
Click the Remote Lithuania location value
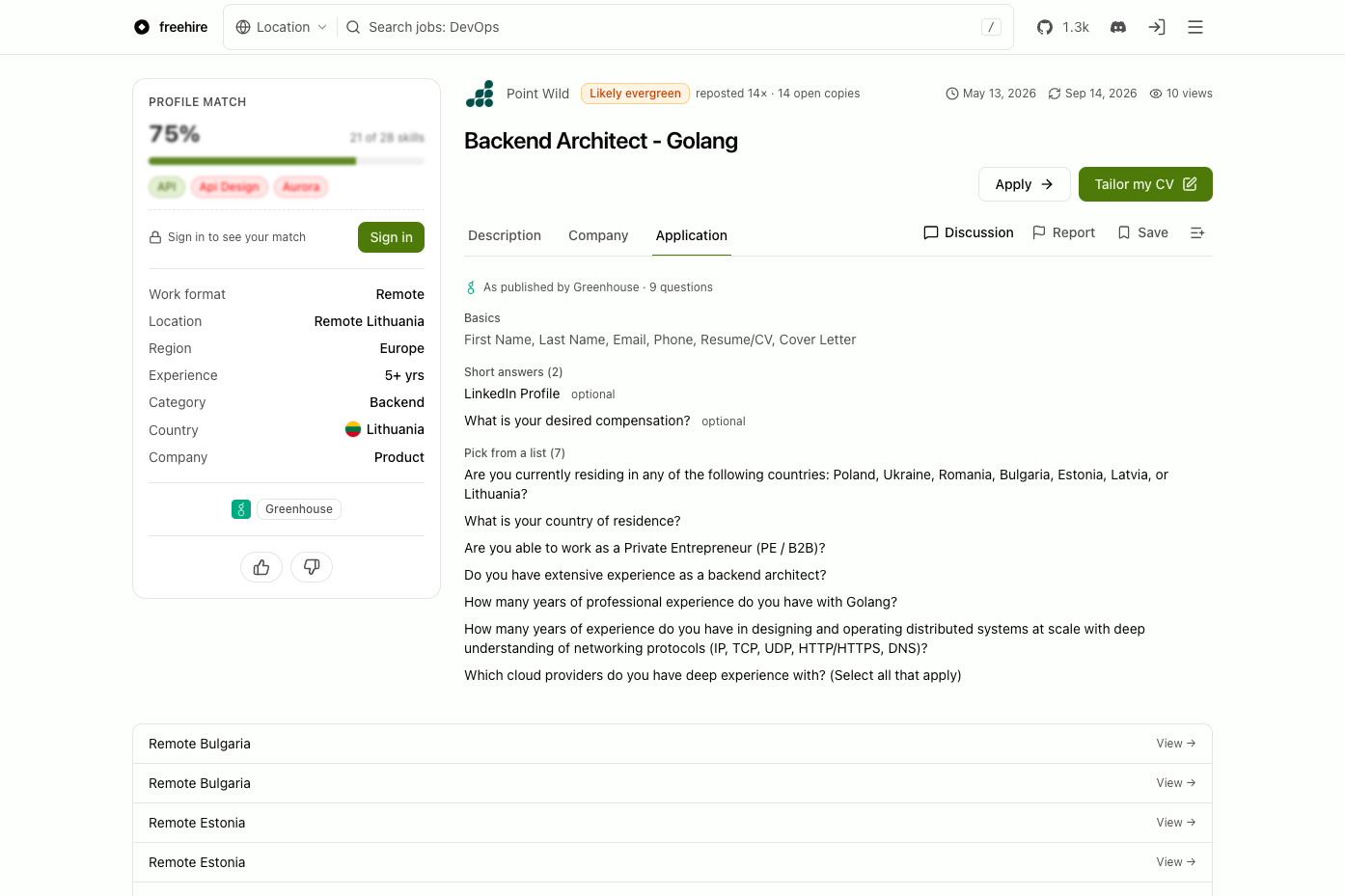[369, 321]
